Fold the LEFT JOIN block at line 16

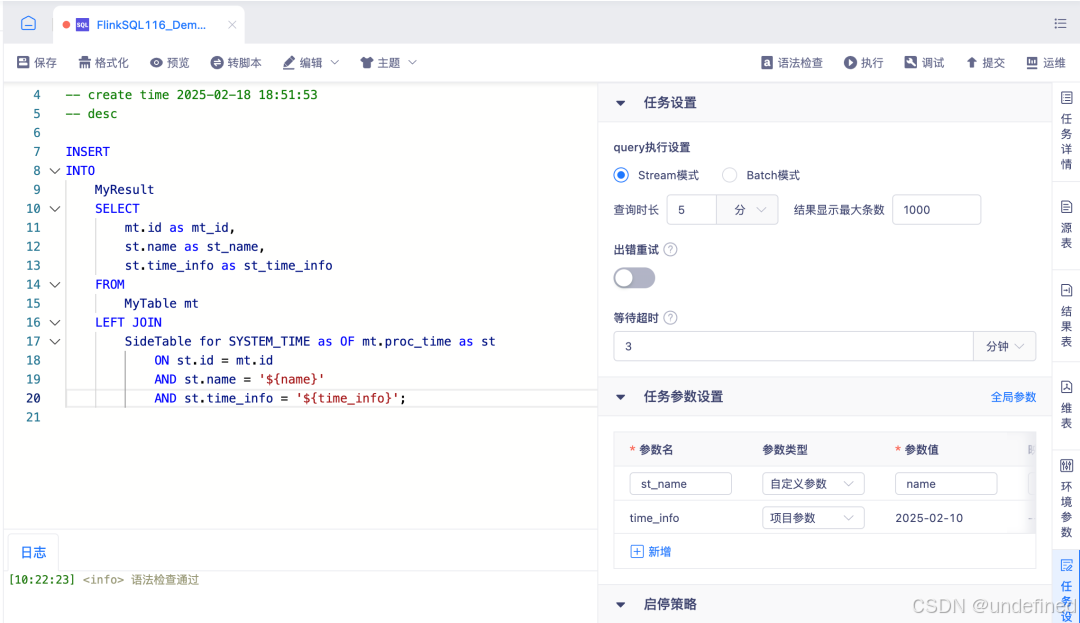pos(55,322)
